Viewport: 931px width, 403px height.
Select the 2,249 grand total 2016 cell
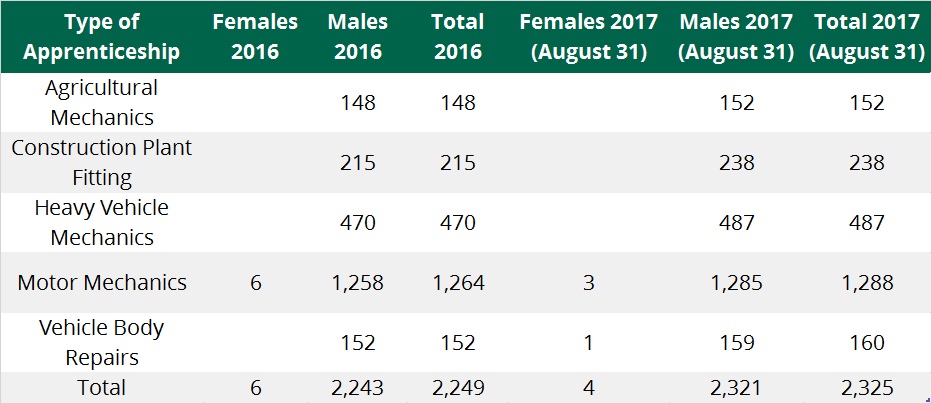click(x=458, y=388)
